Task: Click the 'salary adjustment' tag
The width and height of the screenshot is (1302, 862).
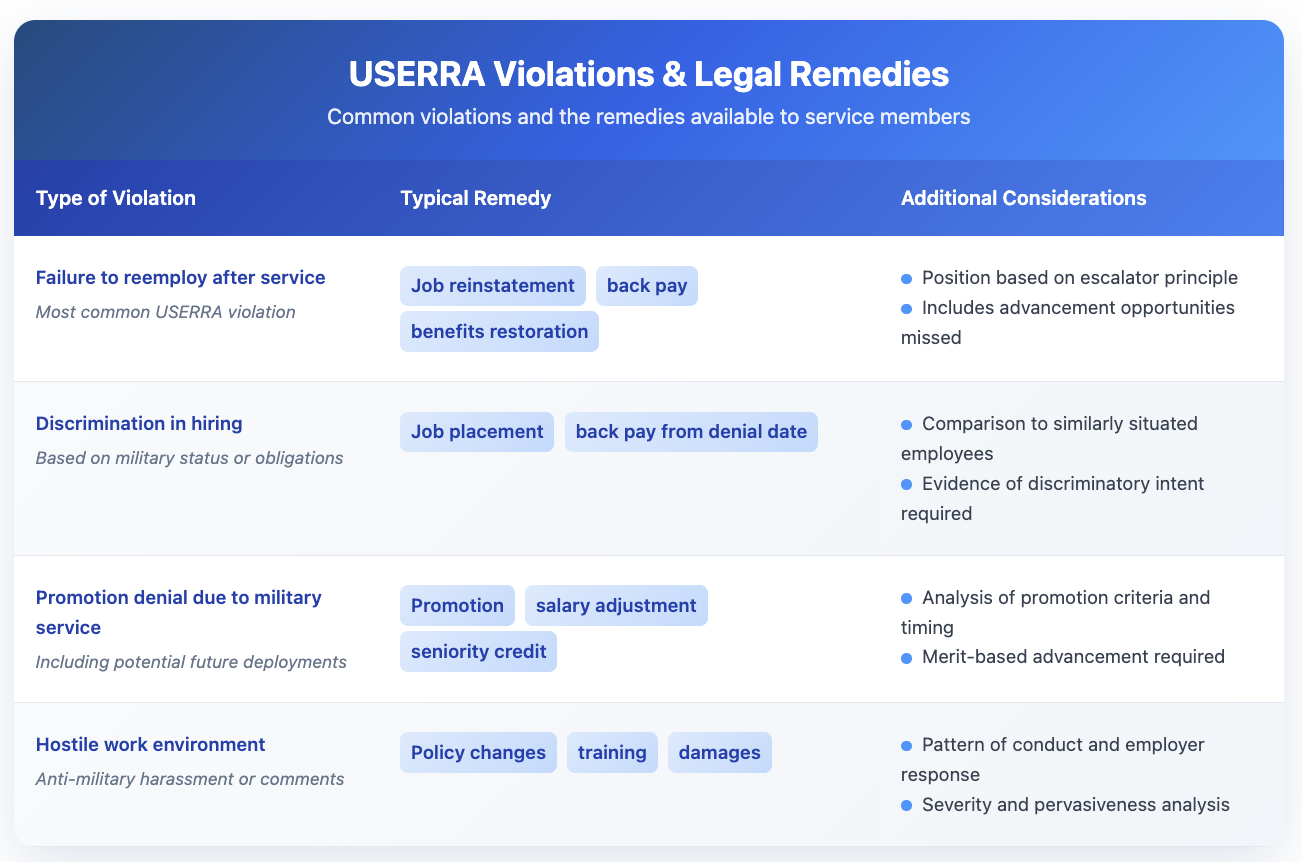Action: pyautogui.click(x=616, y=606)
